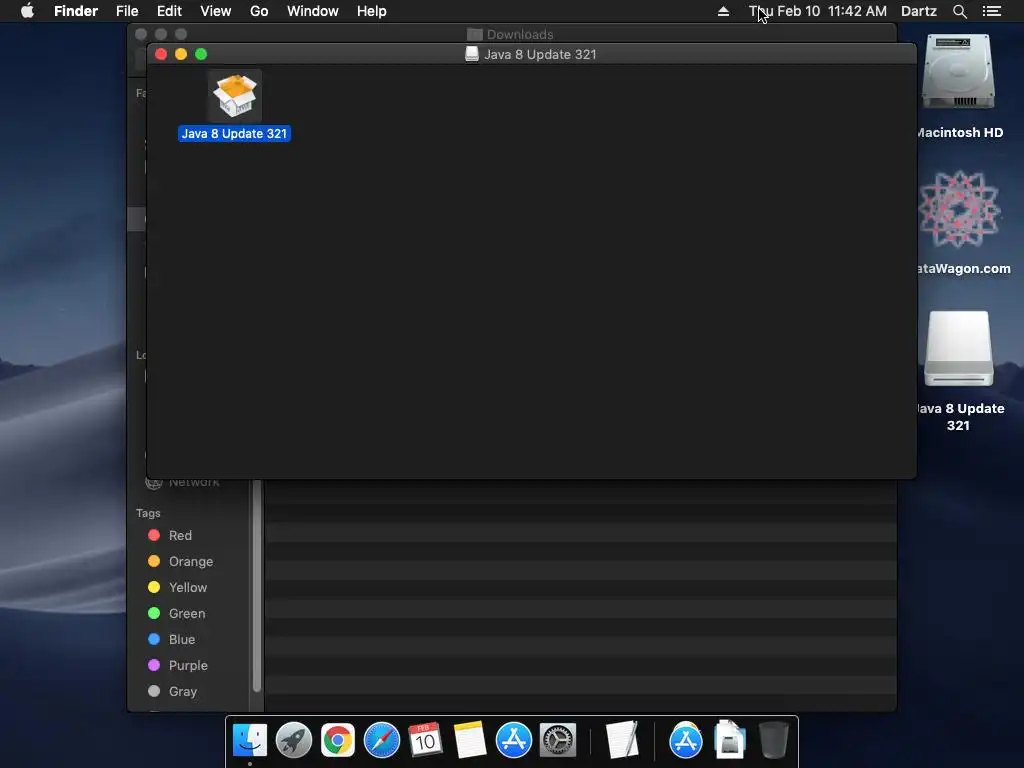Open the View menu
Image resolution: width=1024 pixels, height=768 pixels.
pyautogui.click(x=216, y=11)
